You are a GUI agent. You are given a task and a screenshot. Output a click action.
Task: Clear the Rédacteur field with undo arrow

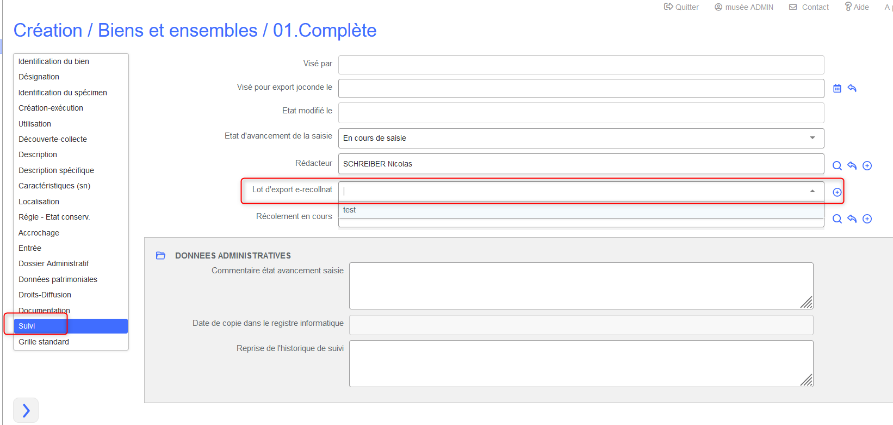coord(853,165)
